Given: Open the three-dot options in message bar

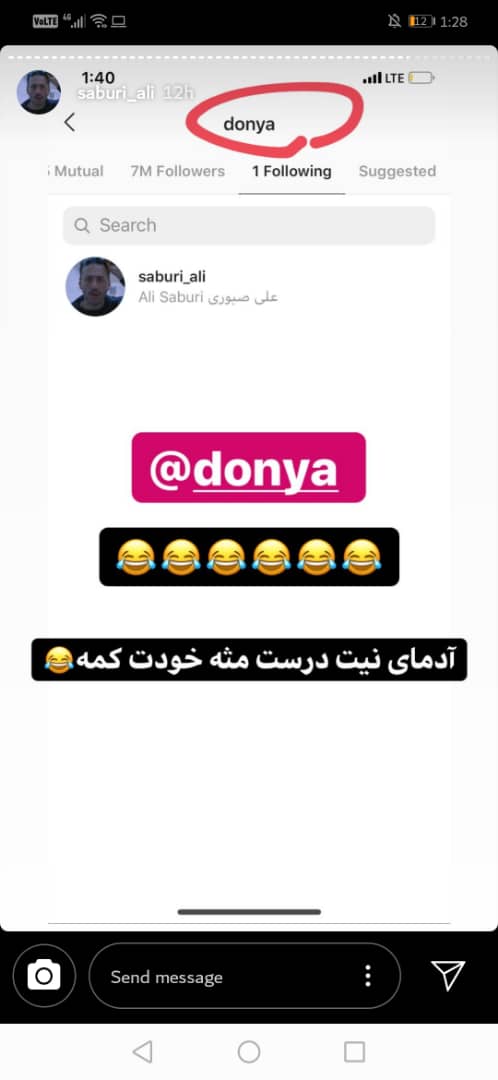Looking at the screenshot, I should point(369,975).
